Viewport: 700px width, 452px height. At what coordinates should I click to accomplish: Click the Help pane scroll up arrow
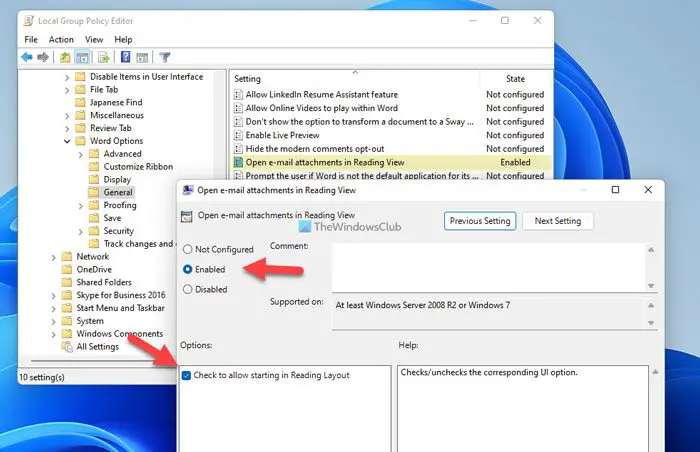click(x=655, y=372)
